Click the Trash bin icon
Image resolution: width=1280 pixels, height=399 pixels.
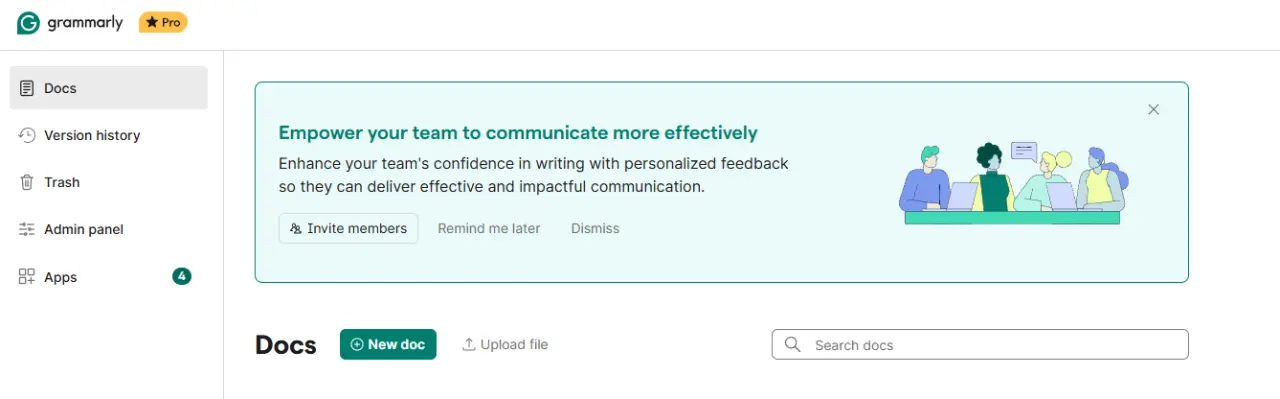[27, 182]
